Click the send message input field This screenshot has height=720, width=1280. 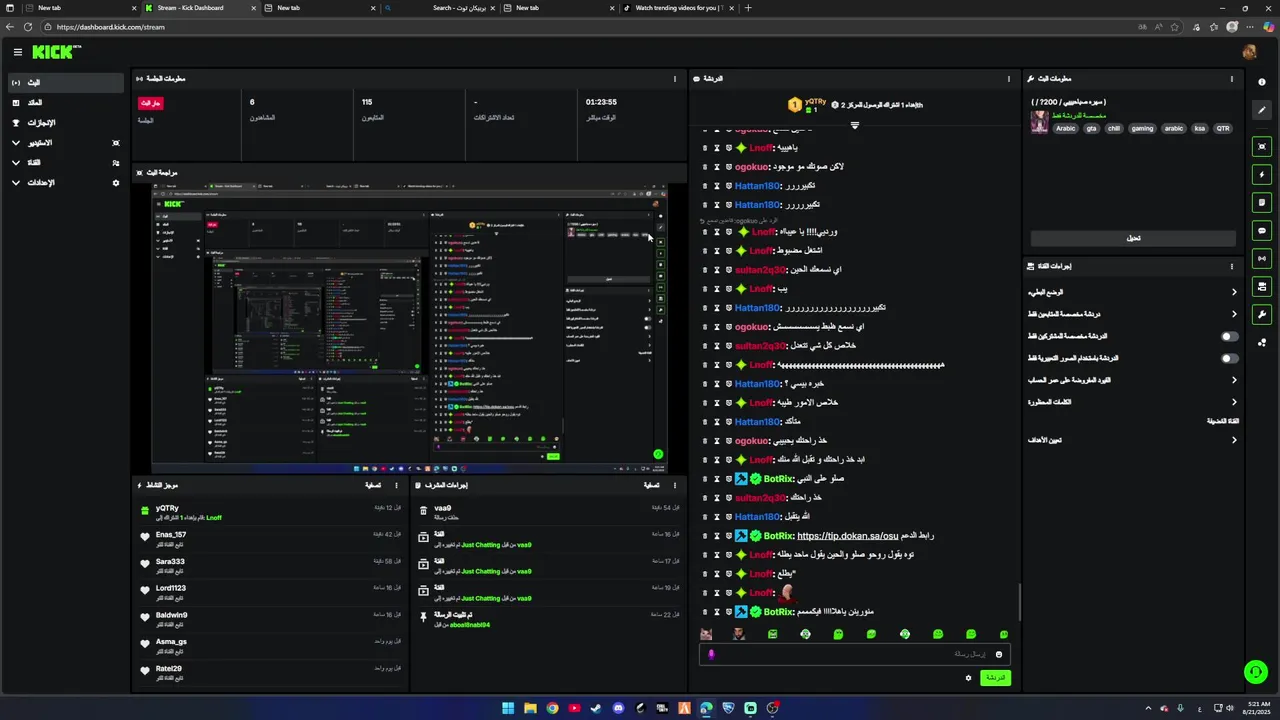[x=853, y=655]
